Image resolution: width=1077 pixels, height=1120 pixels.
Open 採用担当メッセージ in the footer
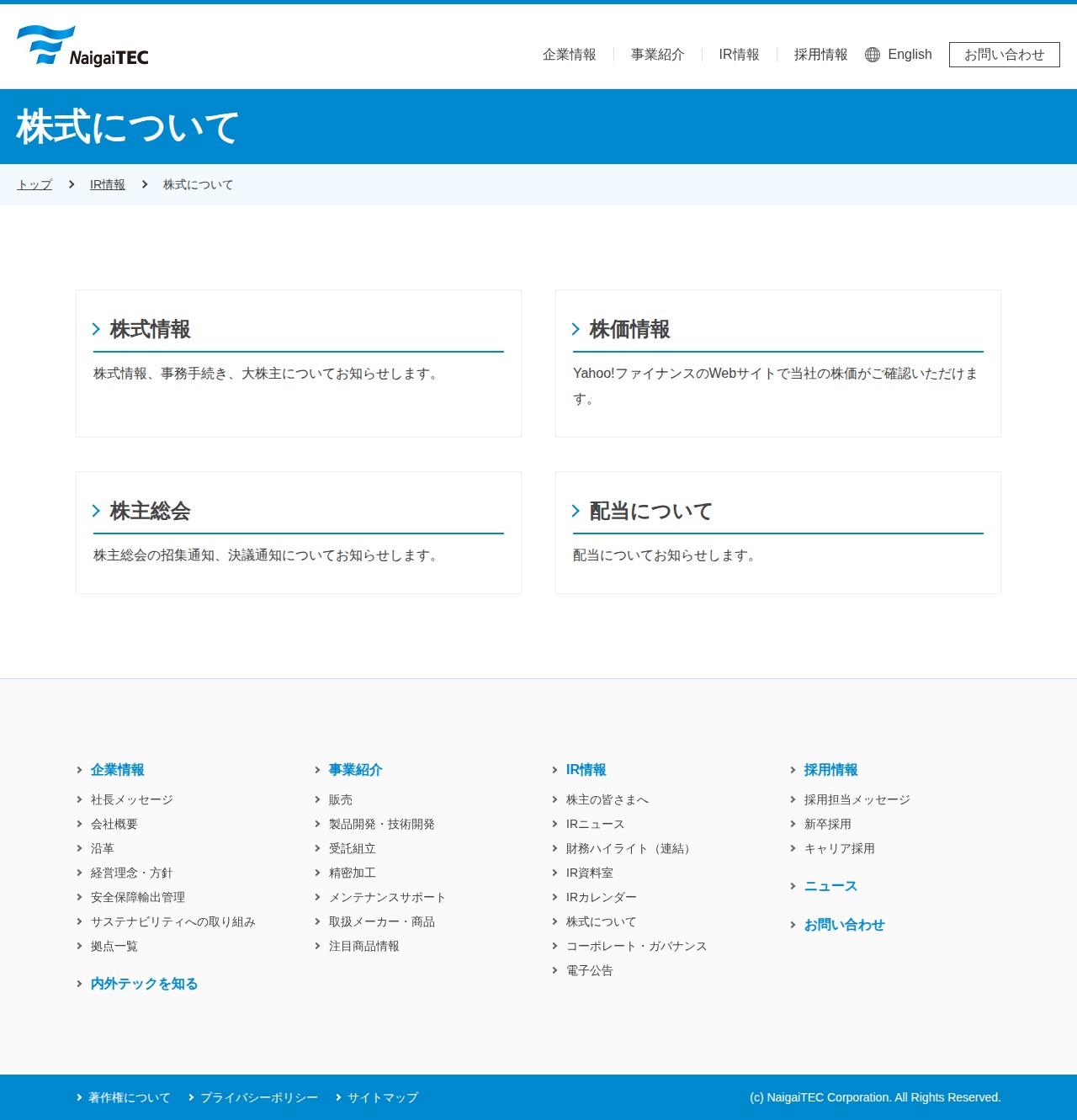pyautogui.click(x=857, y=799)
